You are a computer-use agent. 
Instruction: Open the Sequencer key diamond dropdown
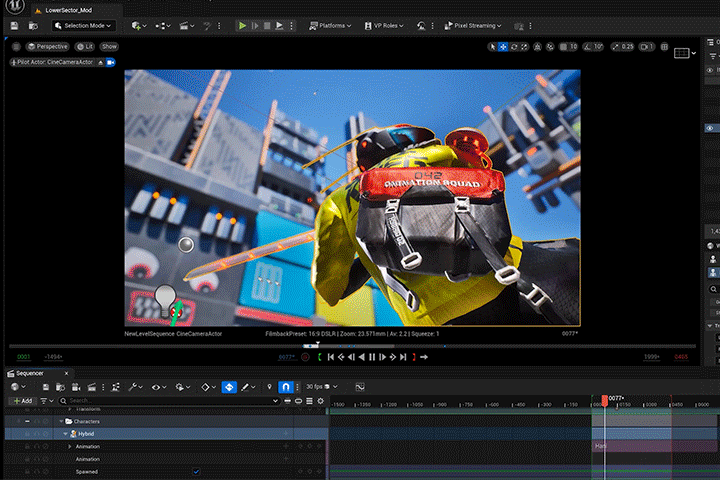pos(208,387)
